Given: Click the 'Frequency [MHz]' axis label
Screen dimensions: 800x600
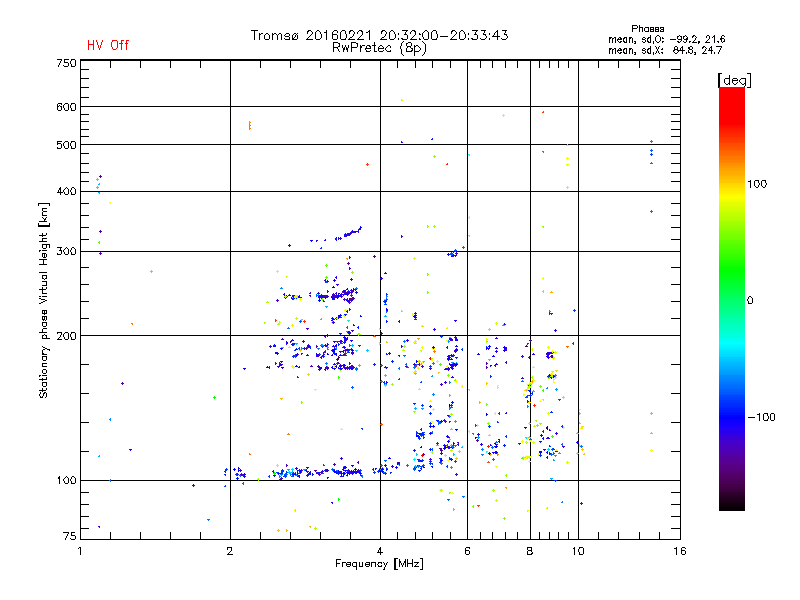Looking at the screenshot, I should 379,564.
